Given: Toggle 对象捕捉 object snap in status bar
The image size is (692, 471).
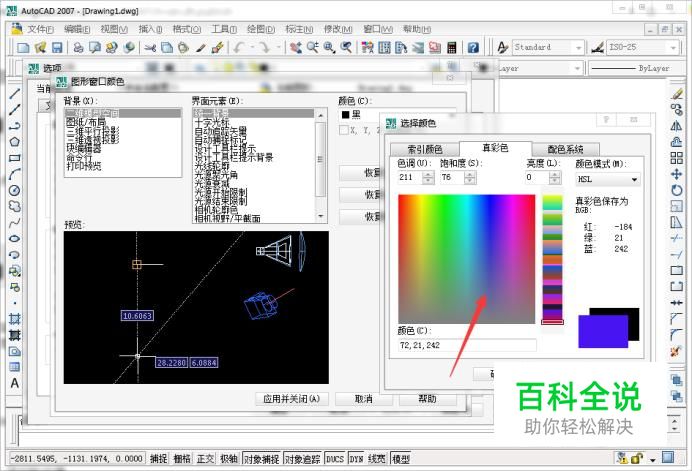Looking at the screenshot, I should 262,459.
